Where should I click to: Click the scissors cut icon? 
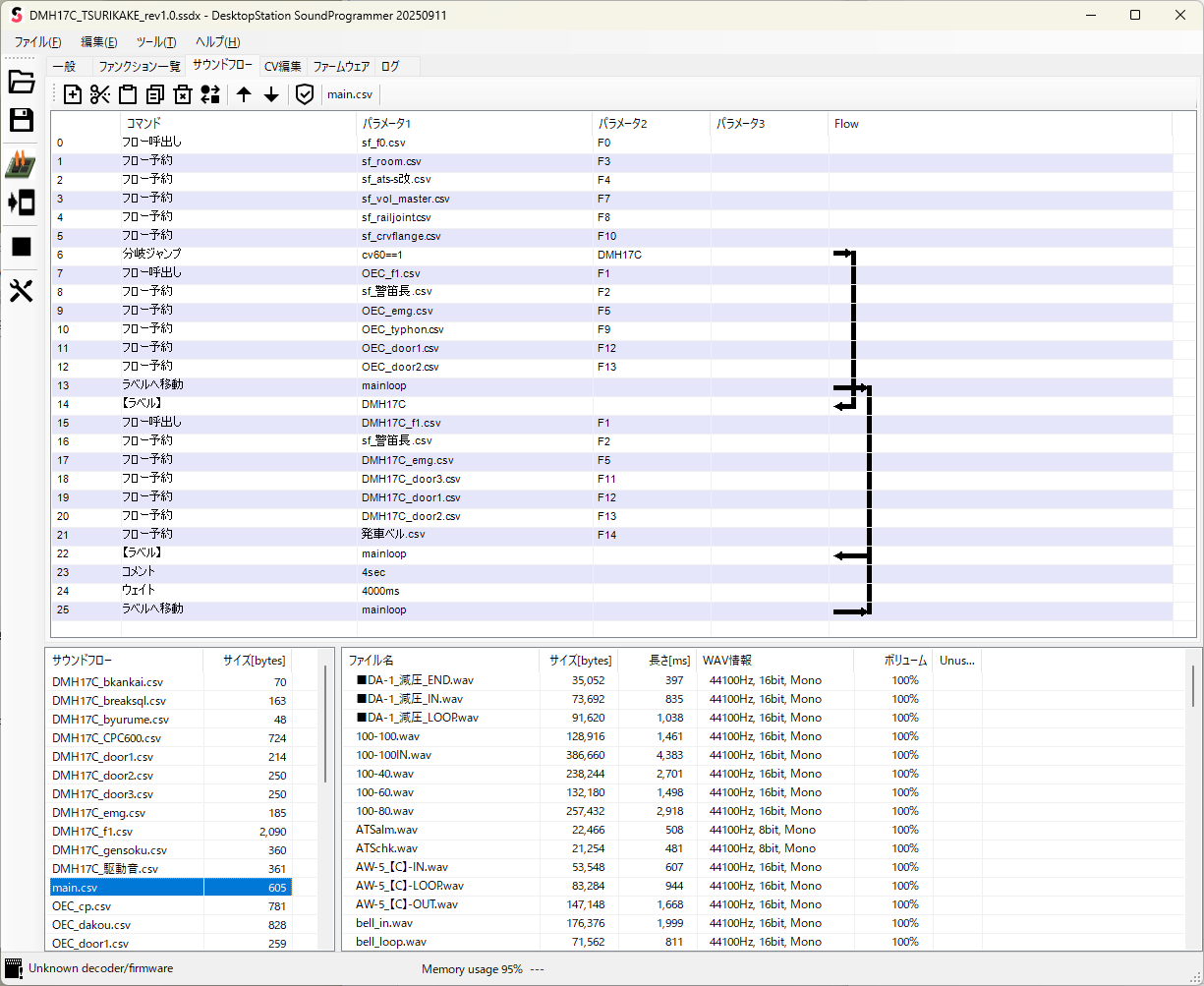click(x=99, y=94)
